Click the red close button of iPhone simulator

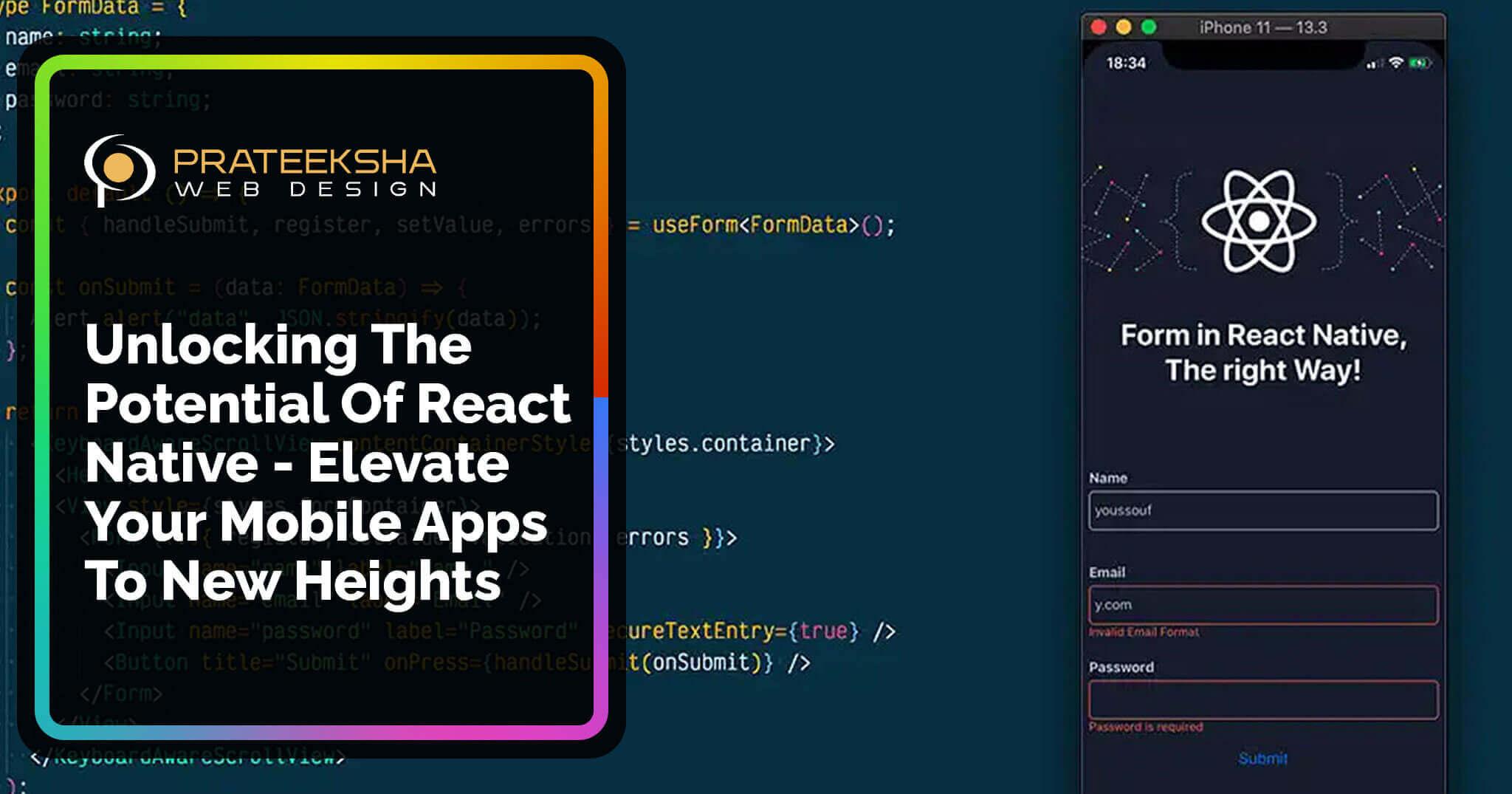click(1099, 27)
